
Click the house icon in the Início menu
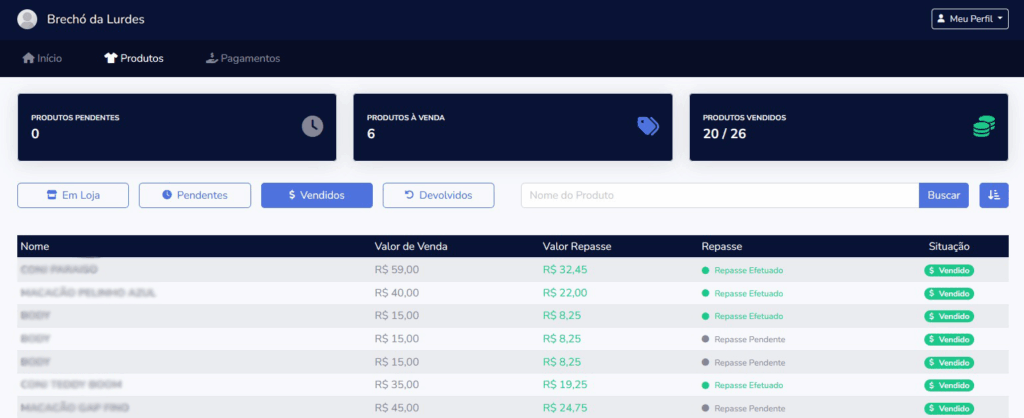(x=29, y=58)
